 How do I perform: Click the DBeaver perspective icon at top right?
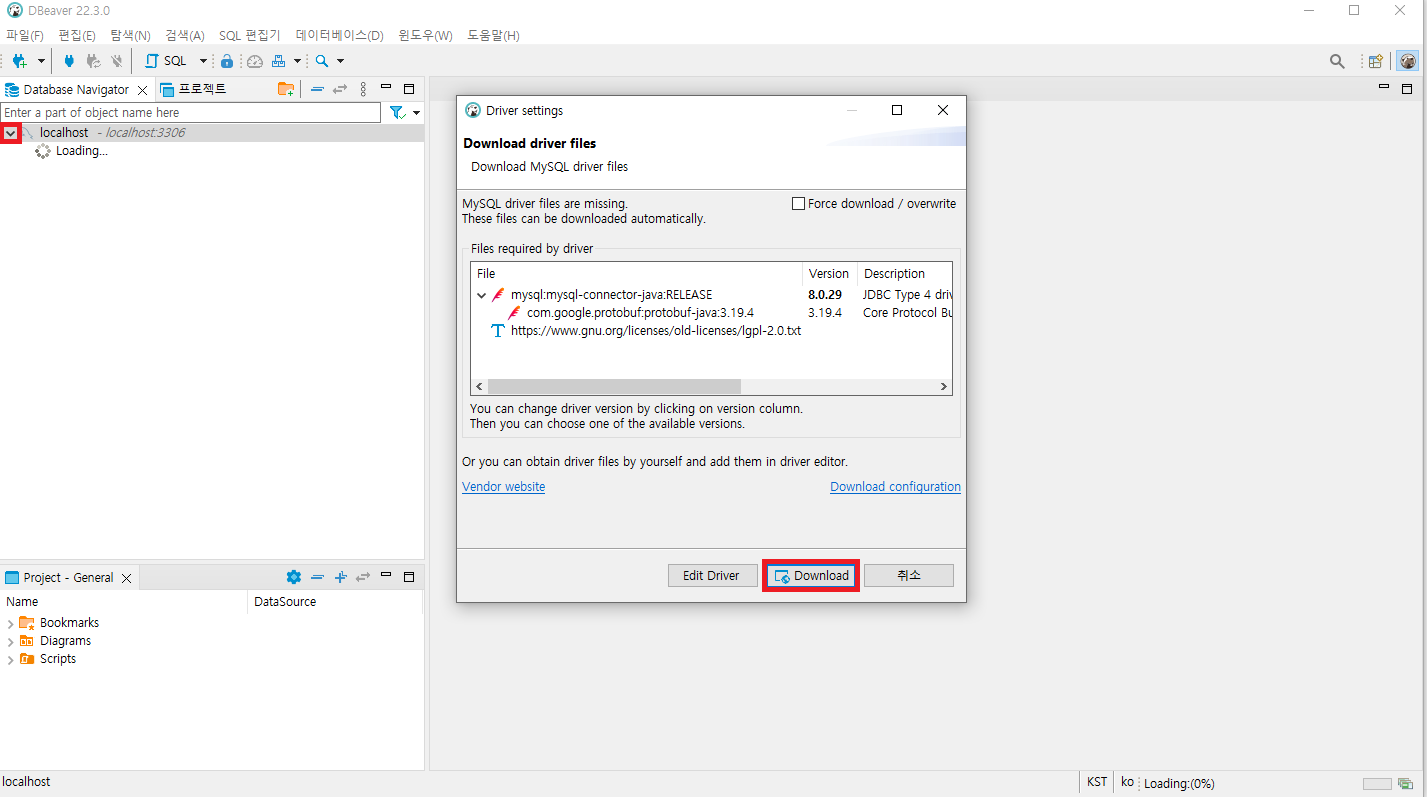coord(1407,61)
